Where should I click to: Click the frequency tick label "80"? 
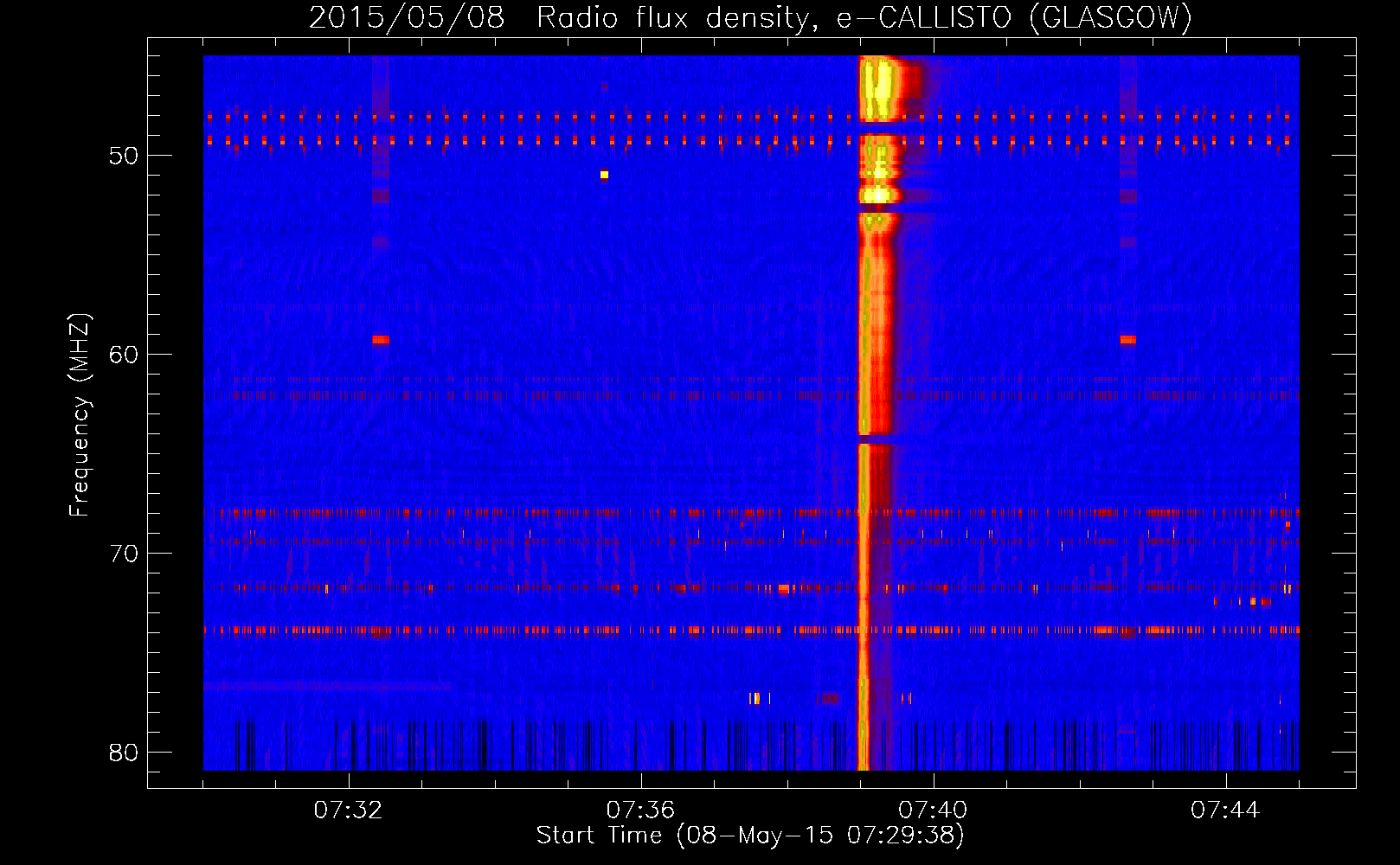124,753
